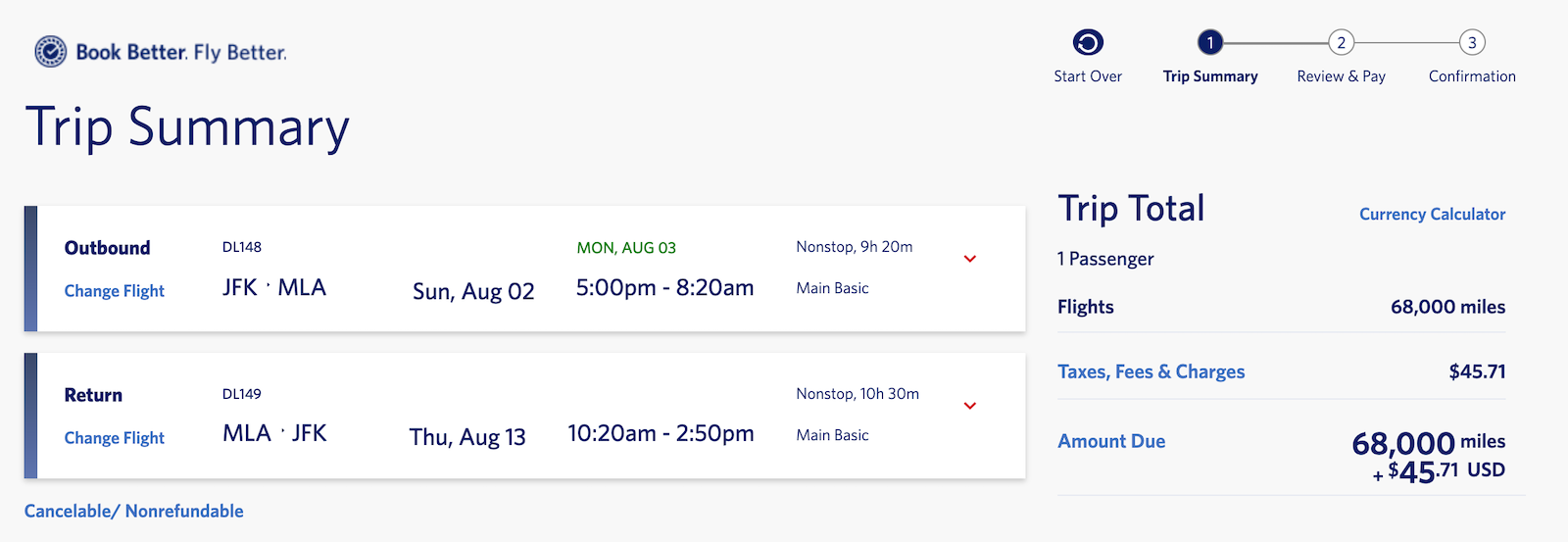The height and width of the screenshot is (542, 1568).
Task: Click the Start Over circular arrow icon
Action: [x=1088, y=42]
